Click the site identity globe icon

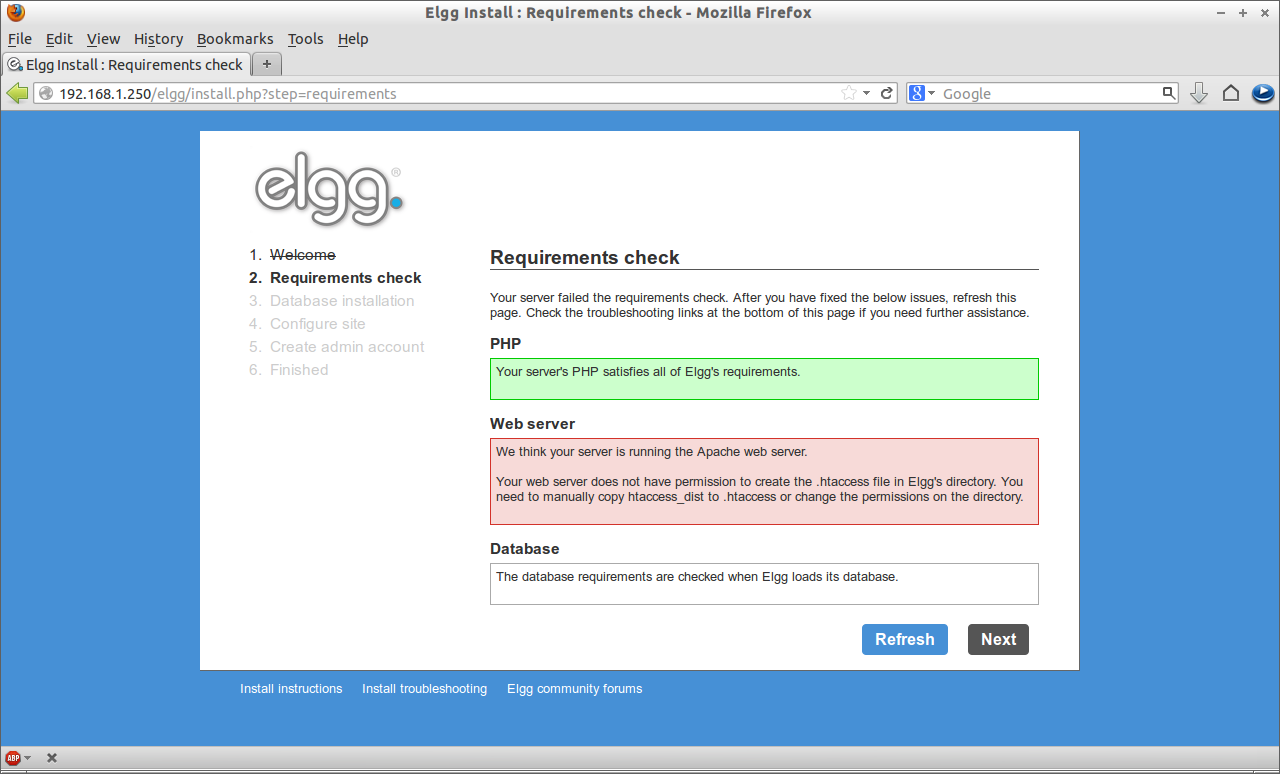point(46,94)
